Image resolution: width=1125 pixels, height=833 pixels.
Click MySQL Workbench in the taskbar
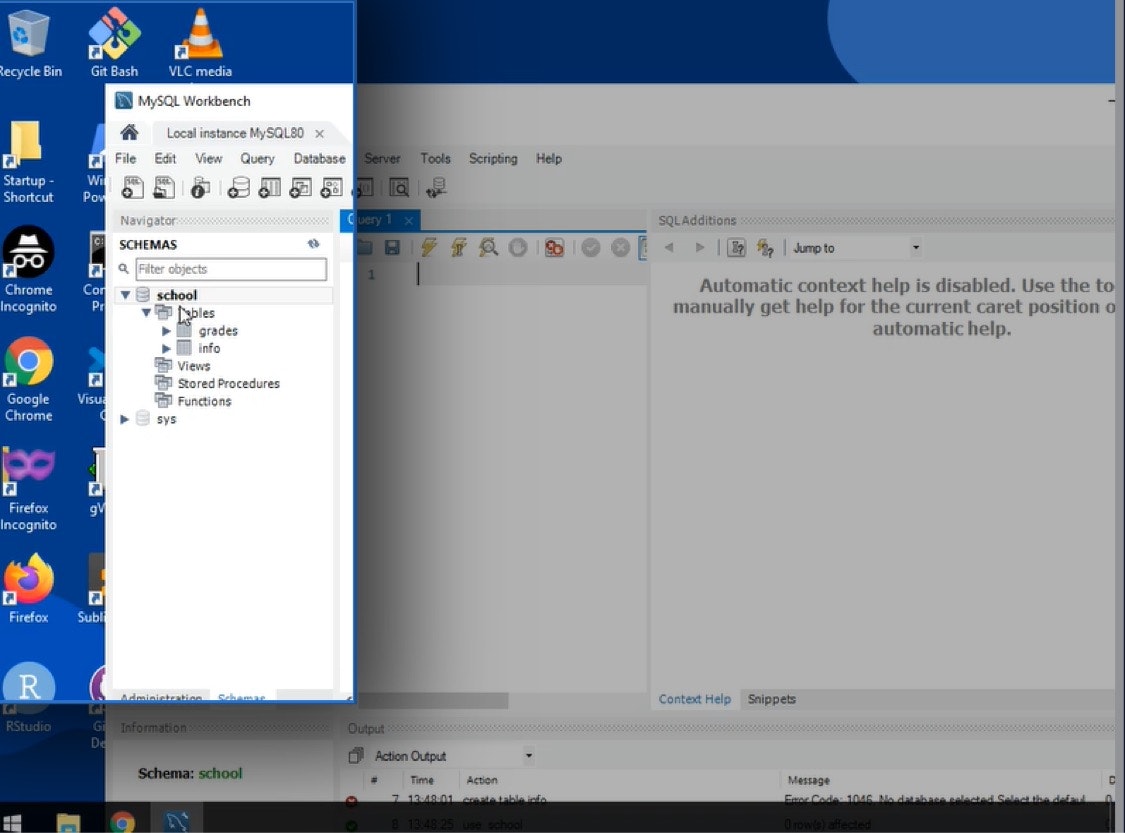pos(176,822)
